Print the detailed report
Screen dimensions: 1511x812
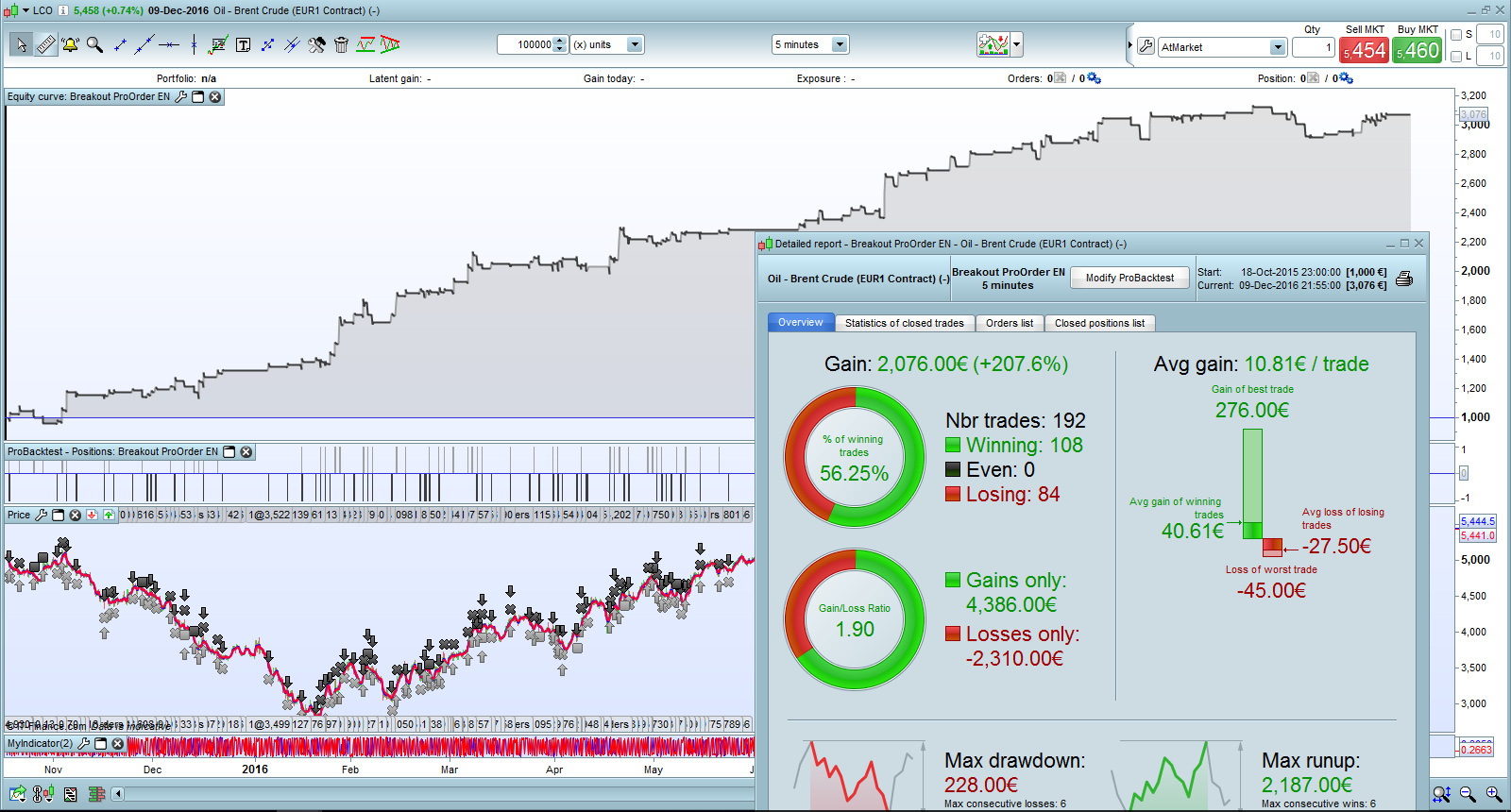click(x=1404, y=279)
